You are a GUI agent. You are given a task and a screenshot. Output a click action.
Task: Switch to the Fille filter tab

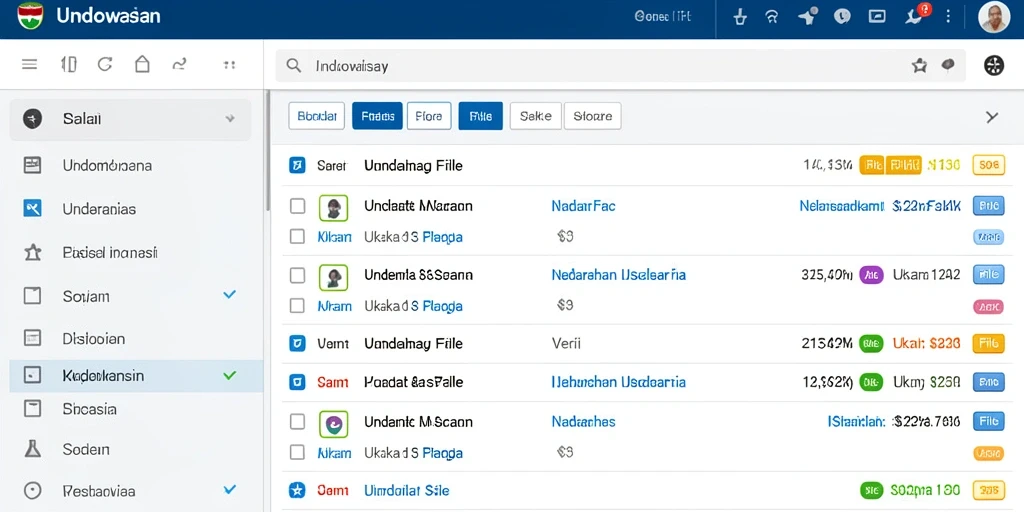click(481, 116)
